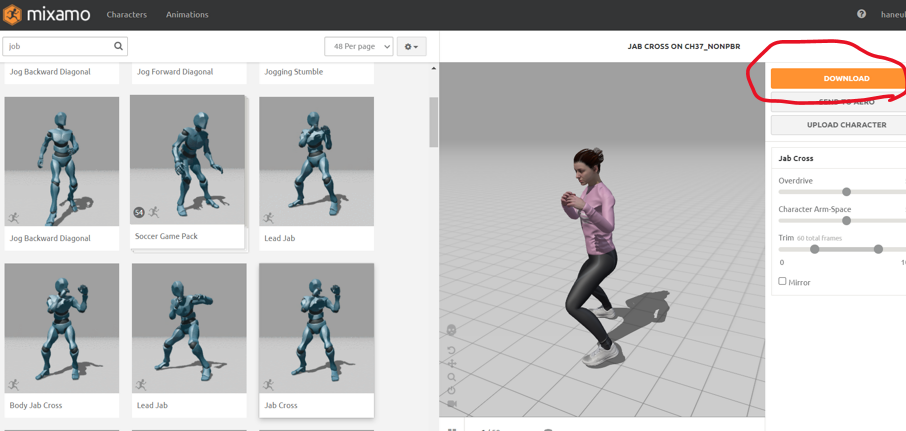Click the Jogging Stumble label
This screenshot has width=906, height=431.
(x=294, y=72)
